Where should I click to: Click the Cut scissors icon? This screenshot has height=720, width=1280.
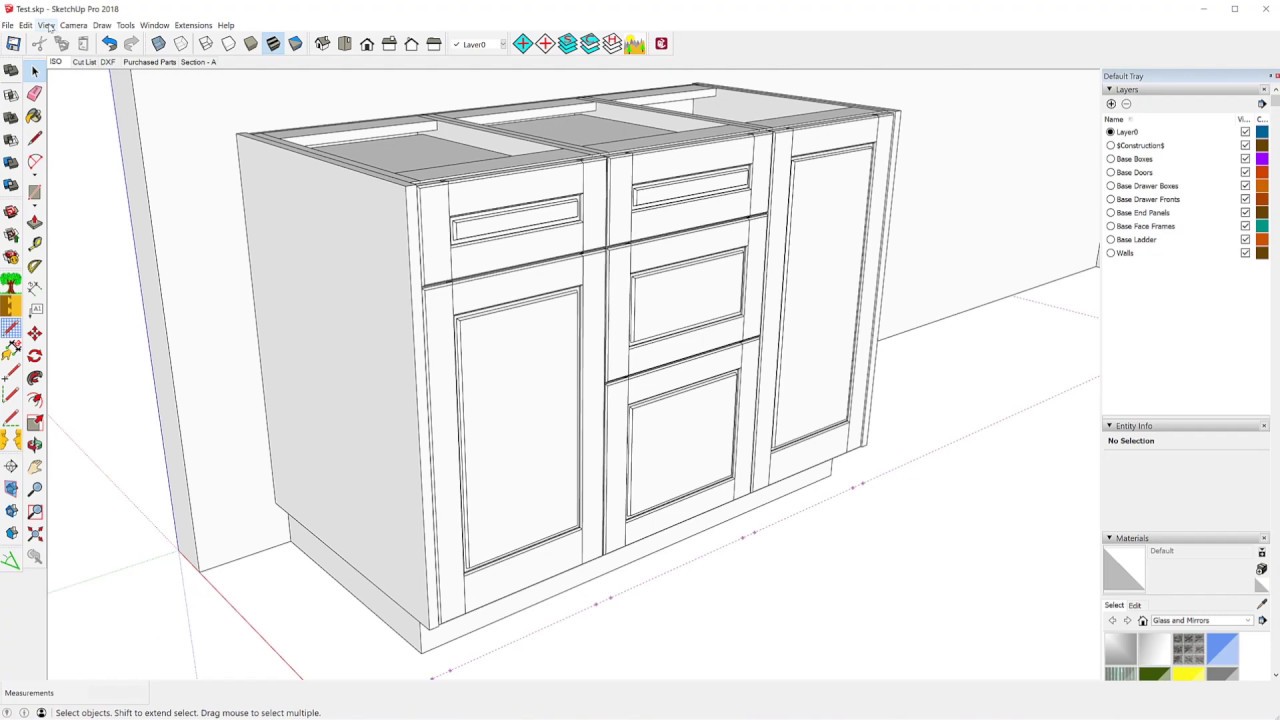38,44
